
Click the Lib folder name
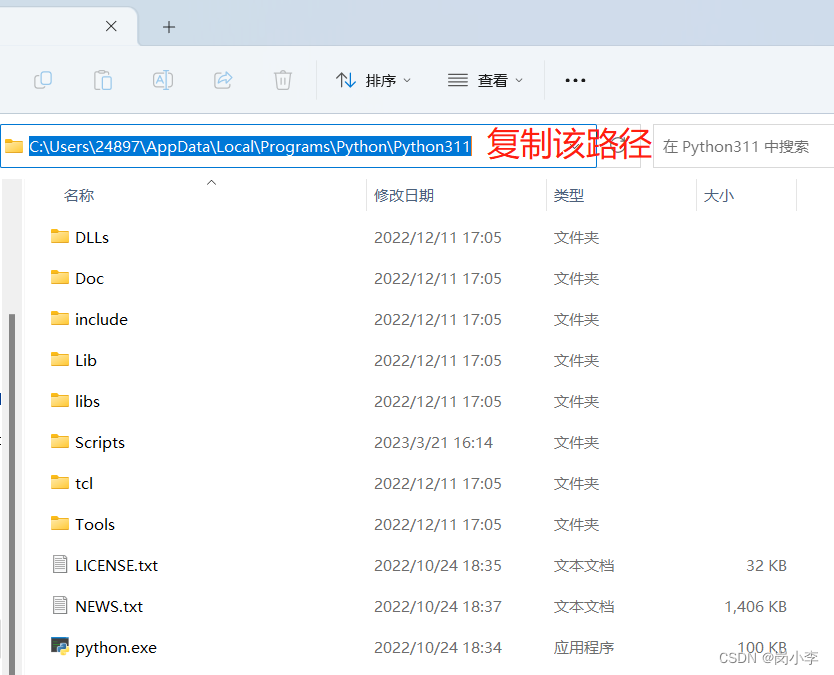[x=86, y=361]
